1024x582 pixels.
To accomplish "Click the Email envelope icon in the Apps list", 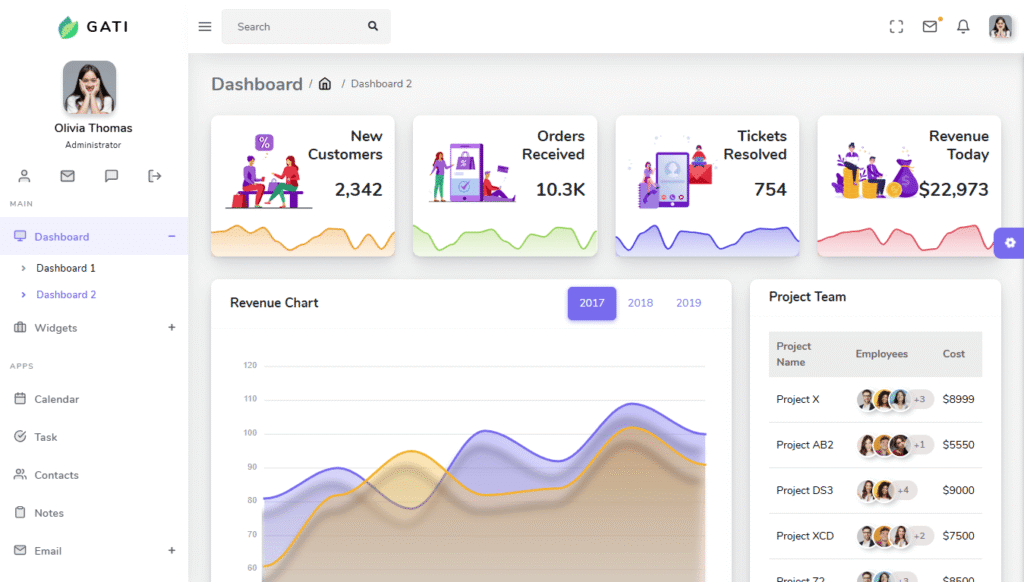I will coord(20,550).
